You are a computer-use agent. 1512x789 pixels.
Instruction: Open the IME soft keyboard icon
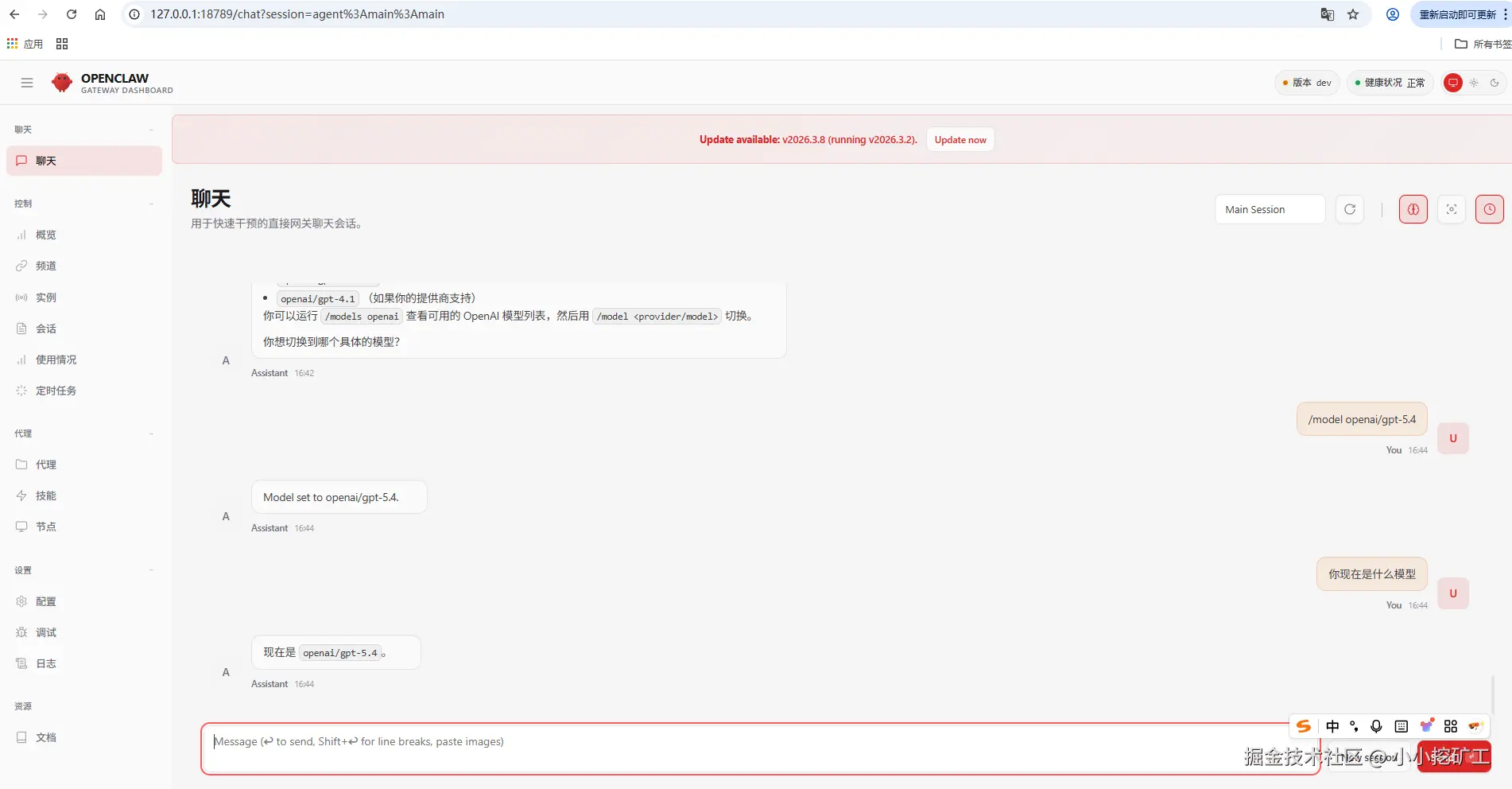tap(1402, 726)
